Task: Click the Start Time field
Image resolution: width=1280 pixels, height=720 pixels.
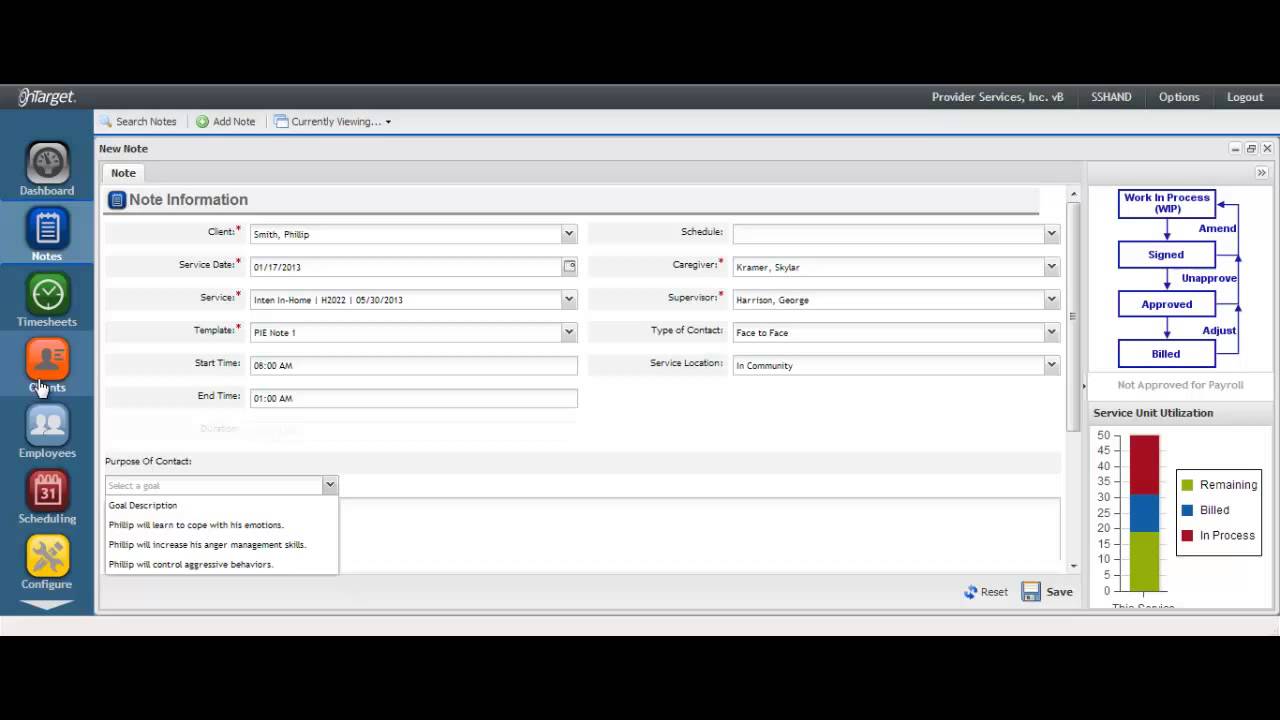Action: pyautogui.click(x=413, y=365)
